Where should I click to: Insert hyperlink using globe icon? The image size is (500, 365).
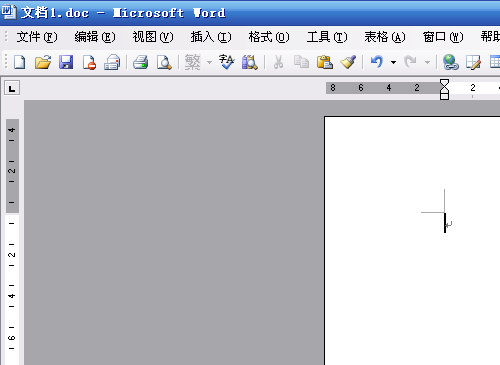[x=450, y=62]
